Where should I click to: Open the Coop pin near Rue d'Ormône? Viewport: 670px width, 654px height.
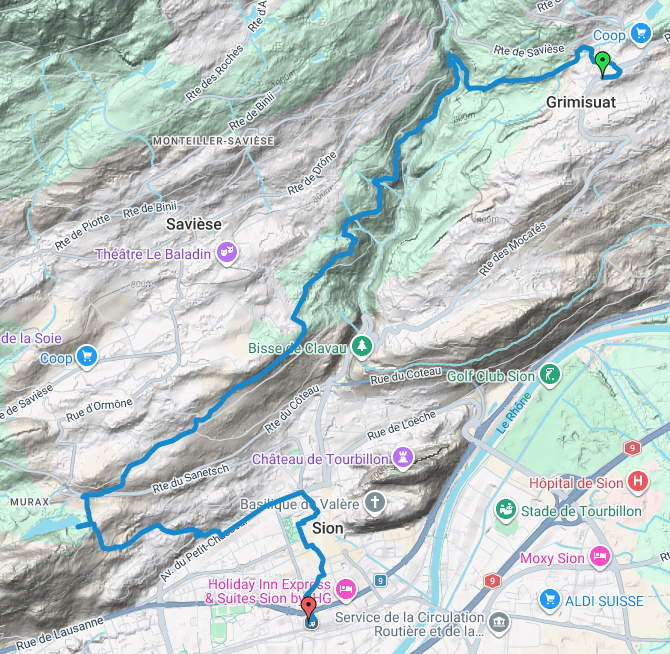click(87, 357)
